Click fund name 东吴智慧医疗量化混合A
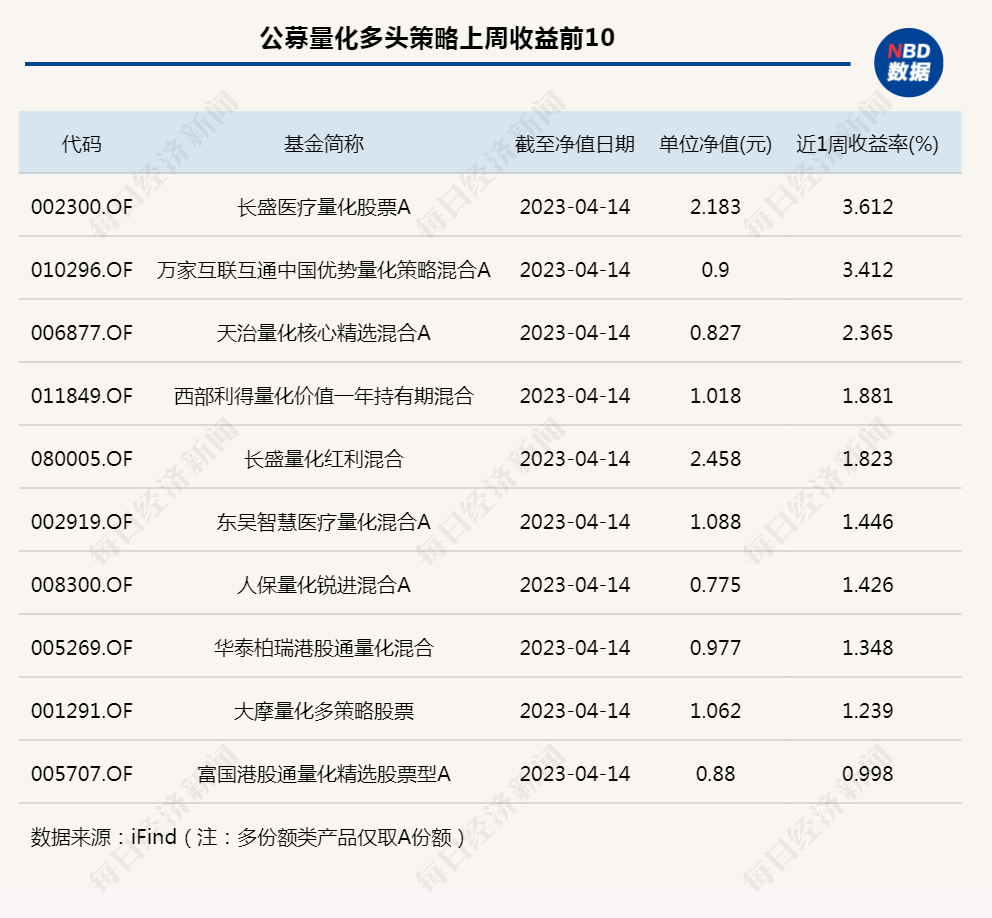The height and width of the screenshot is (918, 992). pyautogui.click(x=323, y=522)
